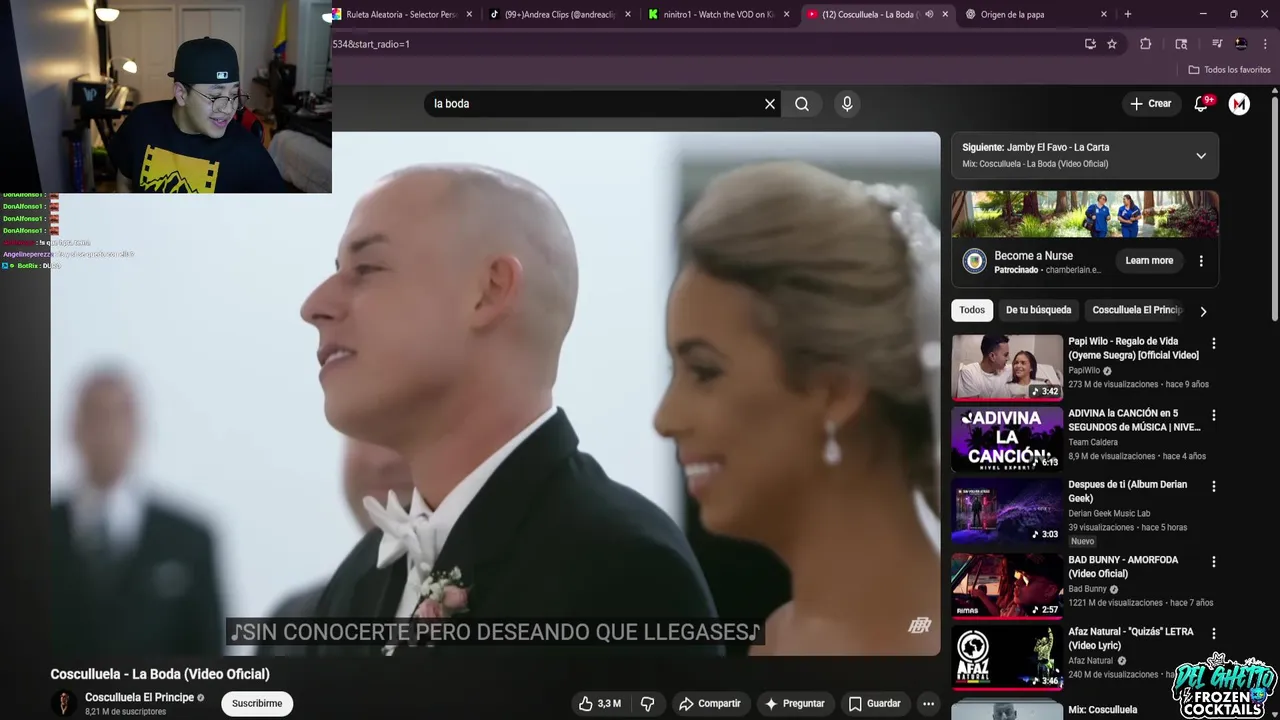Click the Preguntar button
Image resolution: width=1280 pixels, height=720 pixels.
point(795,704)
